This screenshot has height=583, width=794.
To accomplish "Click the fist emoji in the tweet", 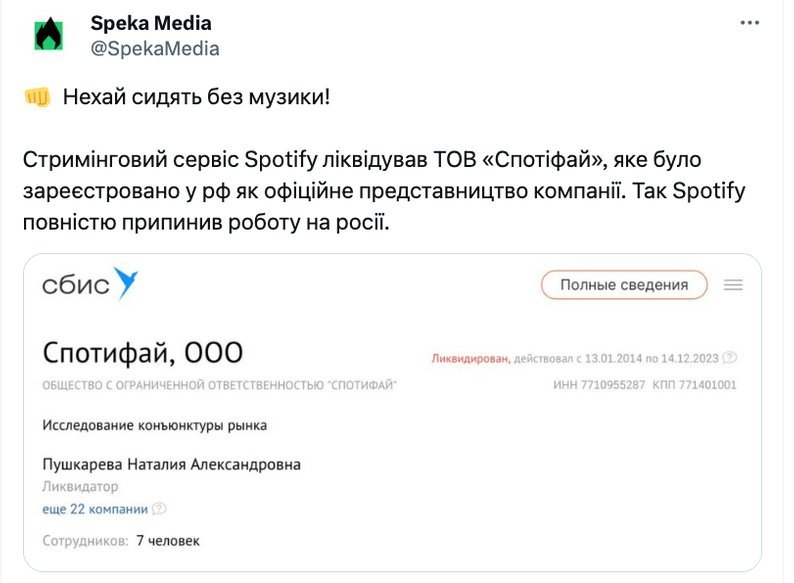I will [36, 98].
